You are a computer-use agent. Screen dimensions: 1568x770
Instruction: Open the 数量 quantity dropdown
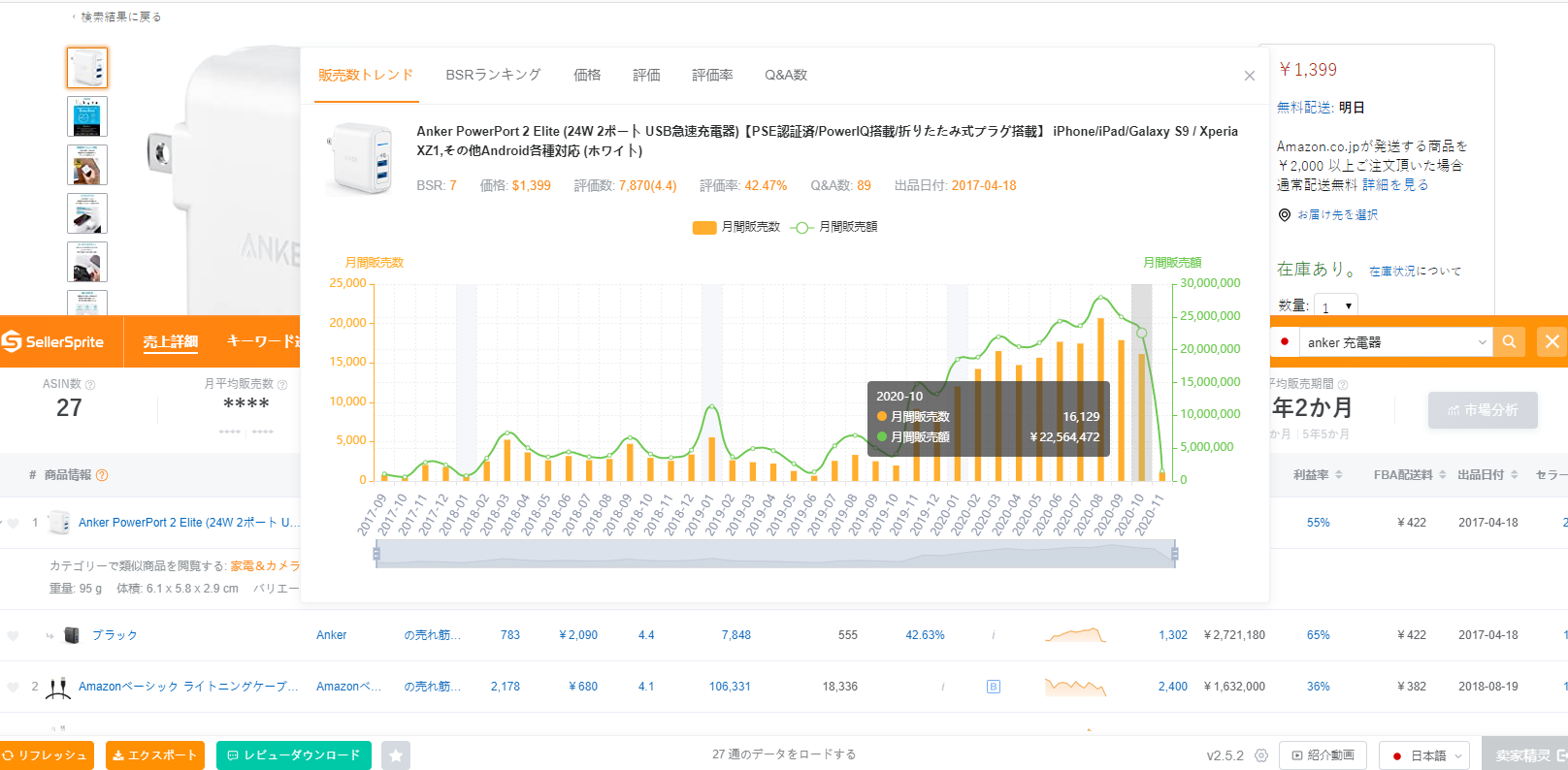click(x=1336, y=306)
